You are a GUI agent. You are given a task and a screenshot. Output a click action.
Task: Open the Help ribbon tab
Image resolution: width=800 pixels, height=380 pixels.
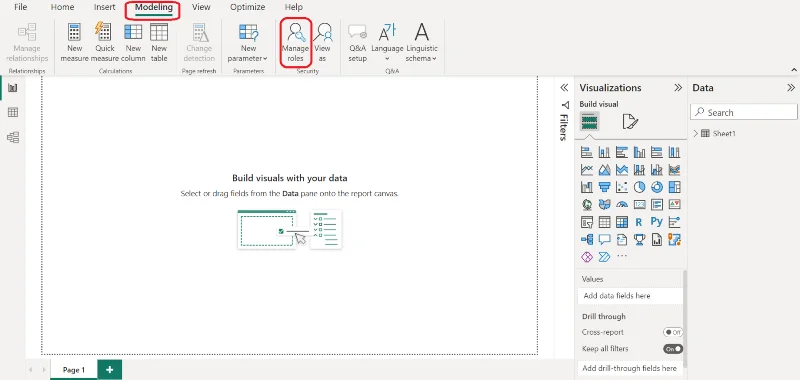pos(293,7)
